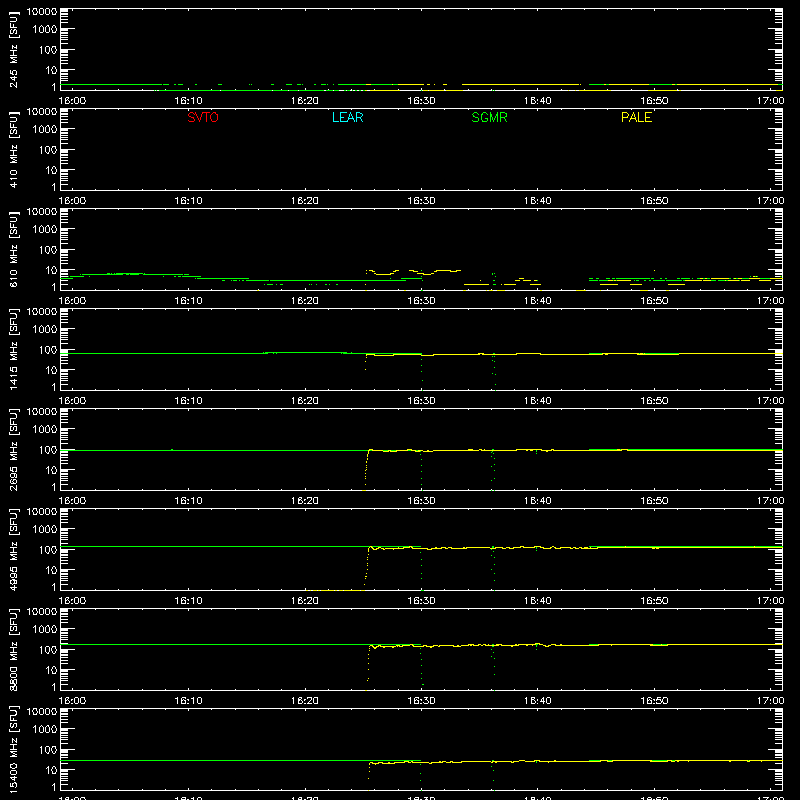
Task: Click the yellow bump trace in the 610 MHz plot
Action: pos(413,272)
